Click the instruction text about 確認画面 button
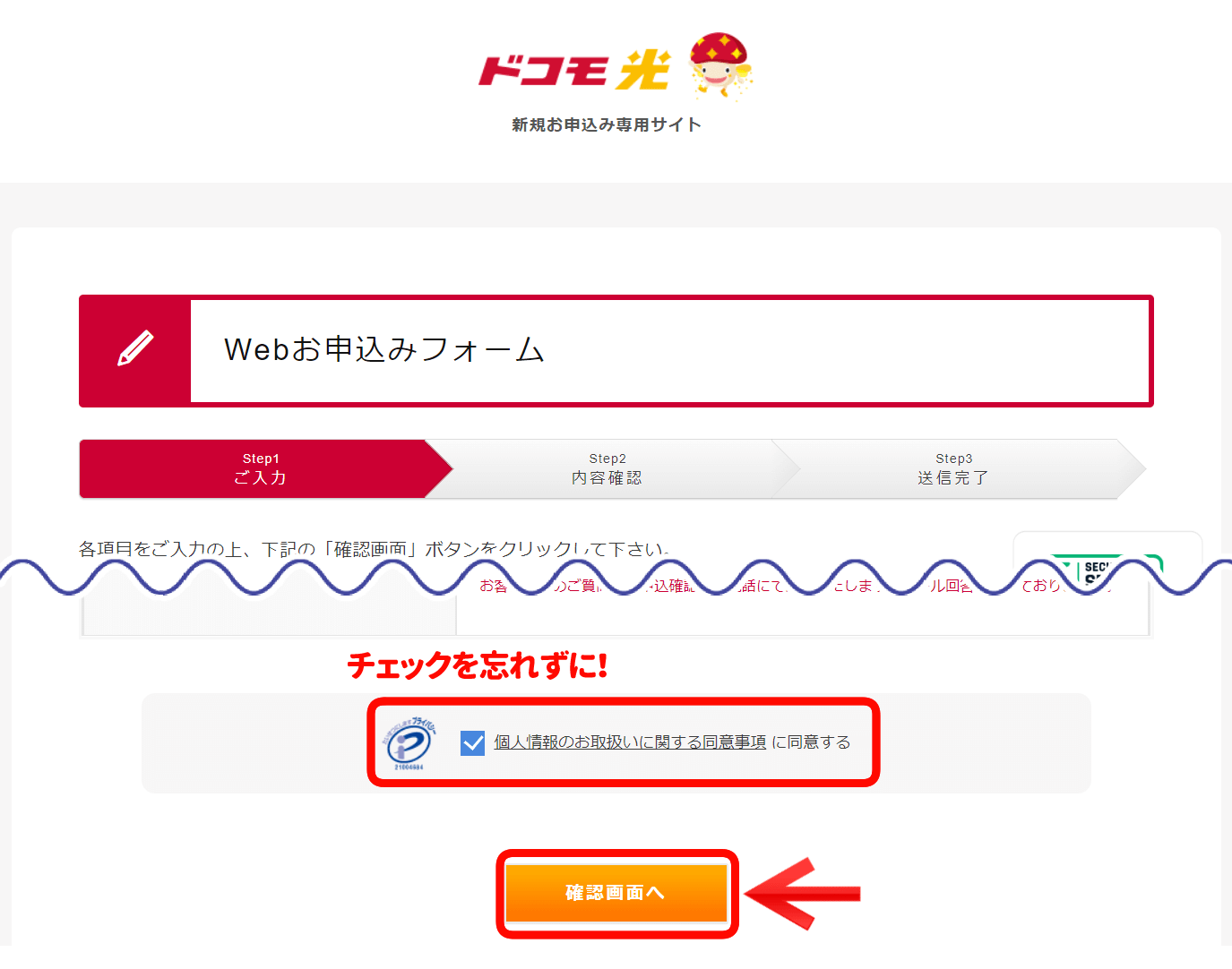Image resolution: width=1232 pixels, height=969 pixels. [374, 549]
